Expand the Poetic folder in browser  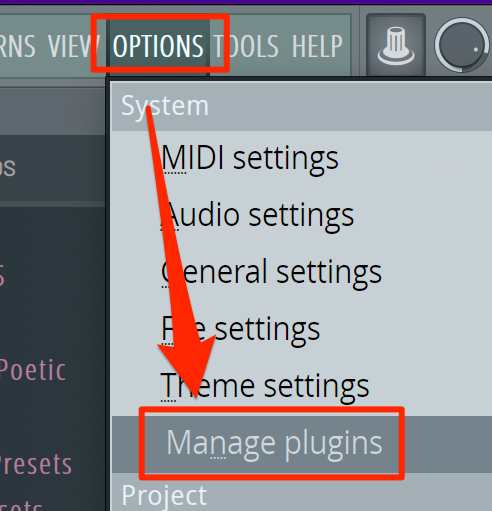33,370
